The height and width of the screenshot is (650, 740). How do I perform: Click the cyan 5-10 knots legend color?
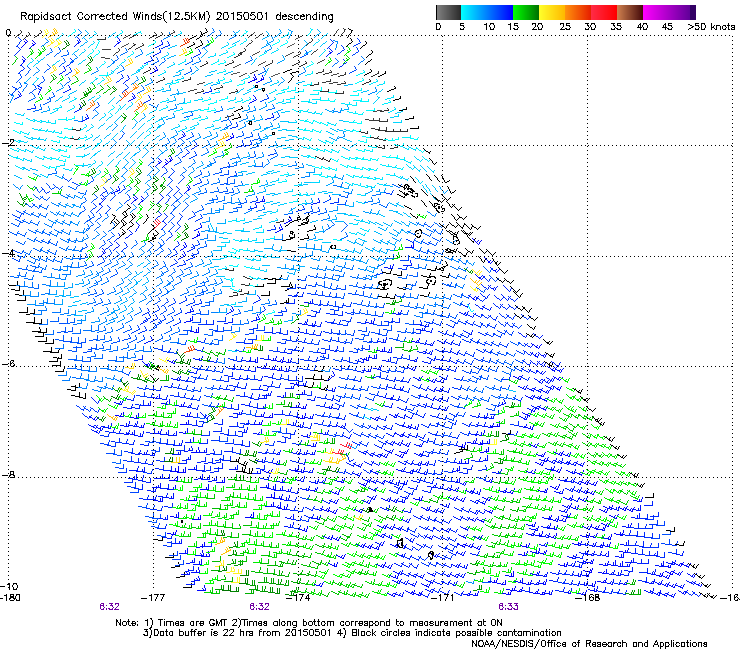tap(474, 12)
